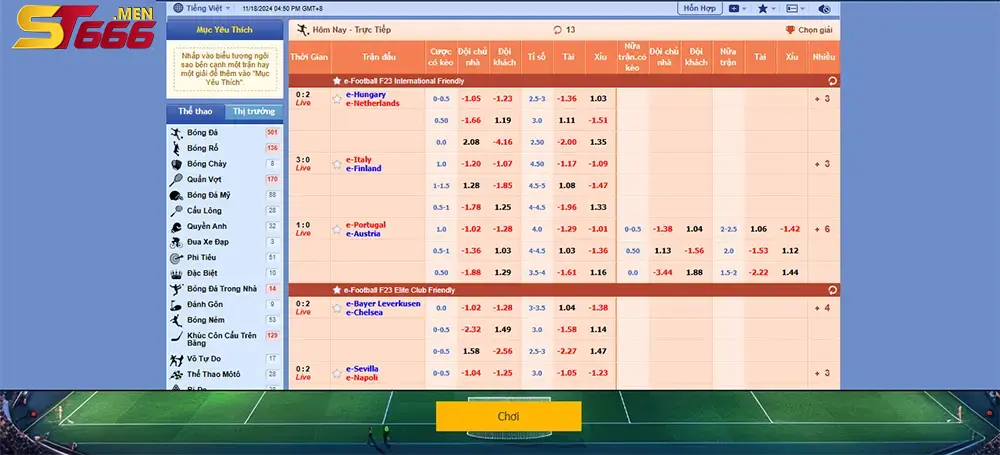The height and width of the screenshot is (455, 1000).
Task: Switch to the Thị trường tab
Action: tap(254, 112)
